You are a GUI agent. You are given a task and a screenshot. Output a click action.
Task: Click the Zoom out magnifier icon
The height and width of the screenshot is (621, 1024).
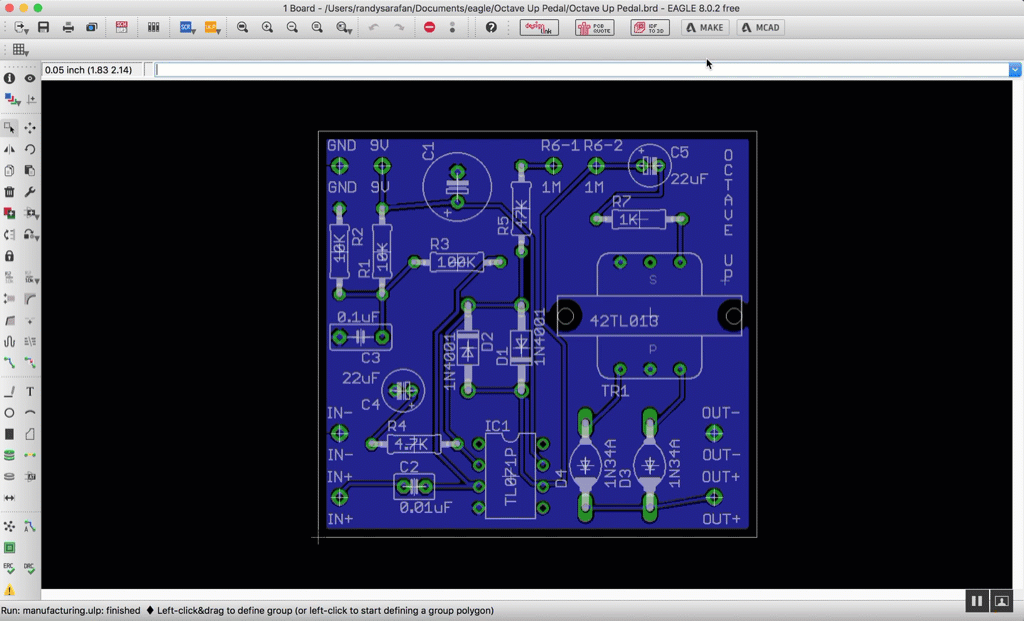pyautogui.click(x=292, y=27)
